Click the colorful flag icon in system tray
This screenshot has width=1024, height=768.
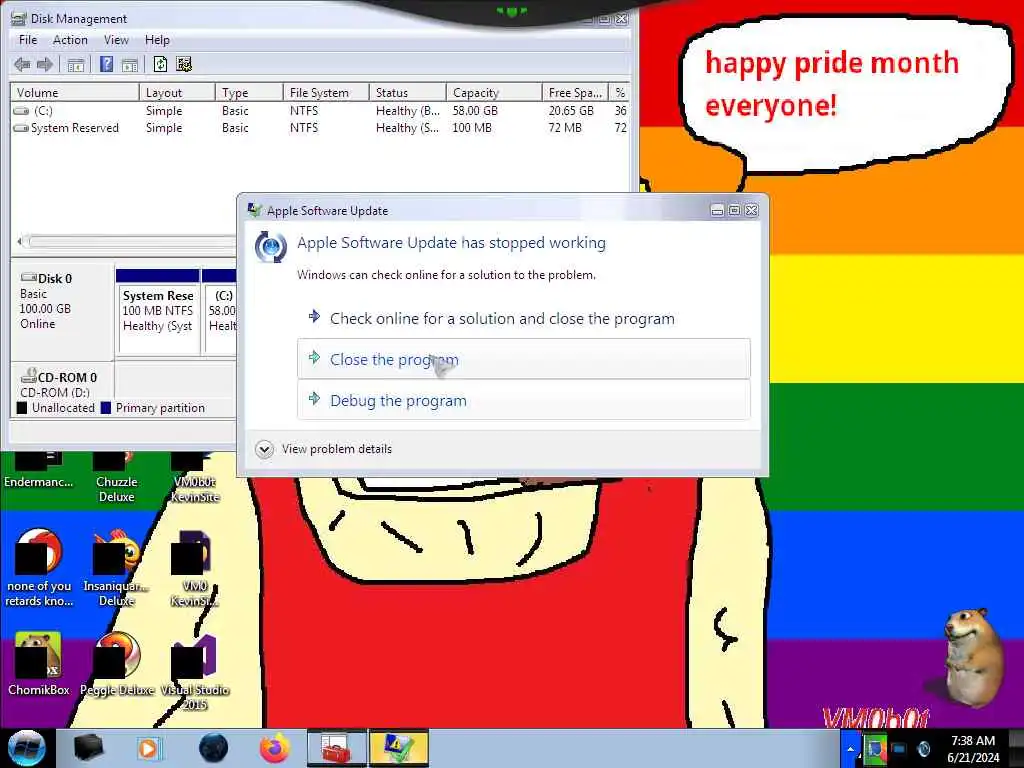point(875,749)
